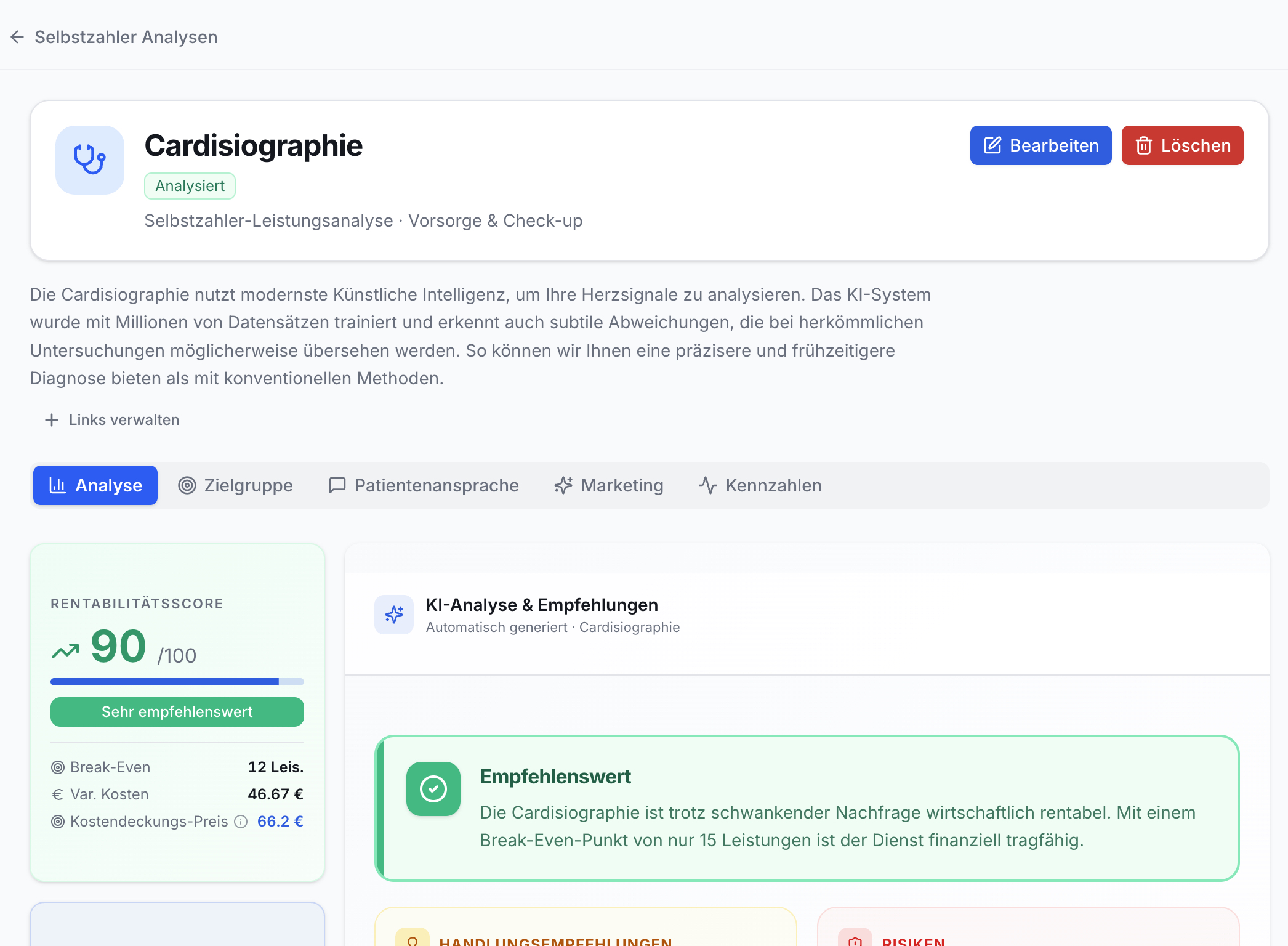Click the Analysiert status badge

(190, 186)
